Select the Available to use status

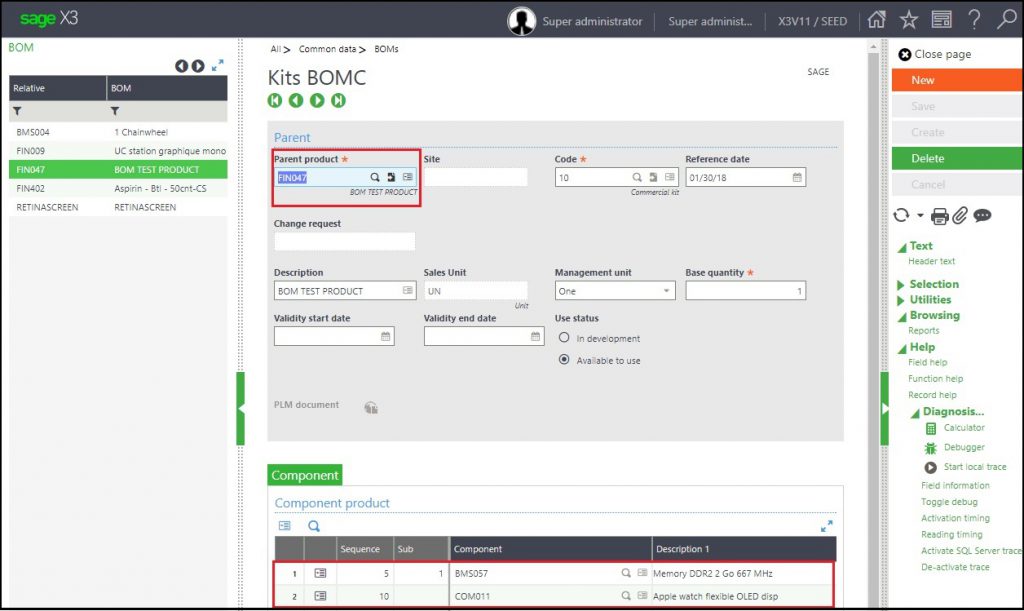pyautogui.click(x=564, y=360)
